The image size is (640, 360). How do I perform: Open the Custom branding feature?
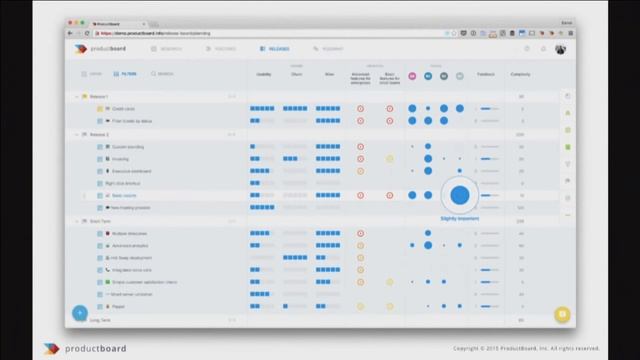point(128,147)
